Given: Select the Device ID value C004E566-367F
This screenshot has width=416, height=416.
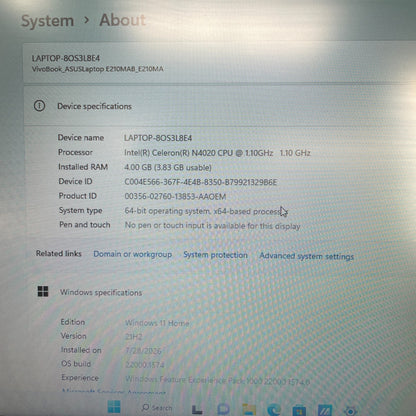Looking at the screenshot, I should point(201,182).
